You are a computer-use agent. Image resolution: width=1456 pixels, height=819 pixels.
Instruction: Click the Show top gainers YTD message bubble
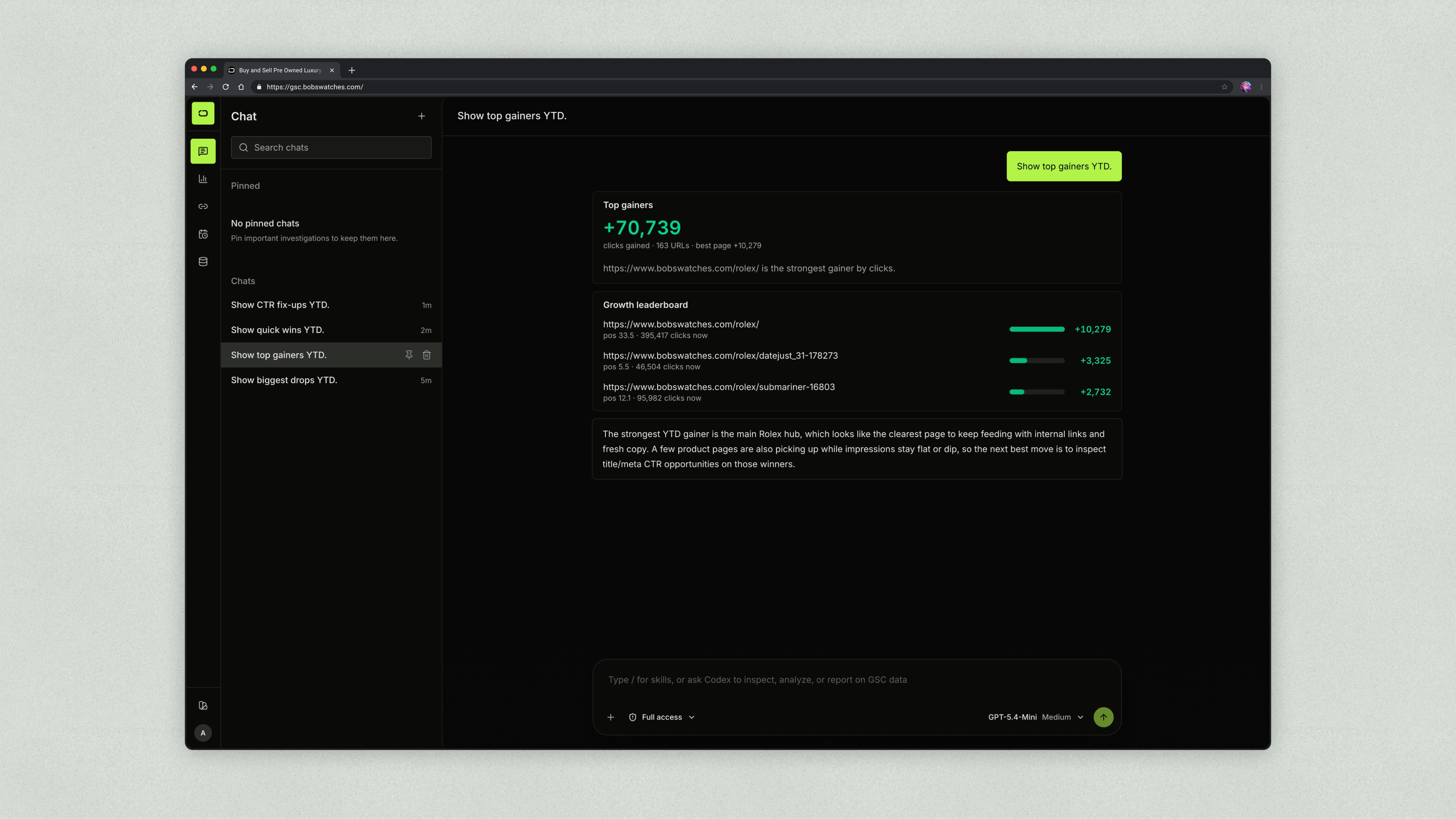[1064, 167]
